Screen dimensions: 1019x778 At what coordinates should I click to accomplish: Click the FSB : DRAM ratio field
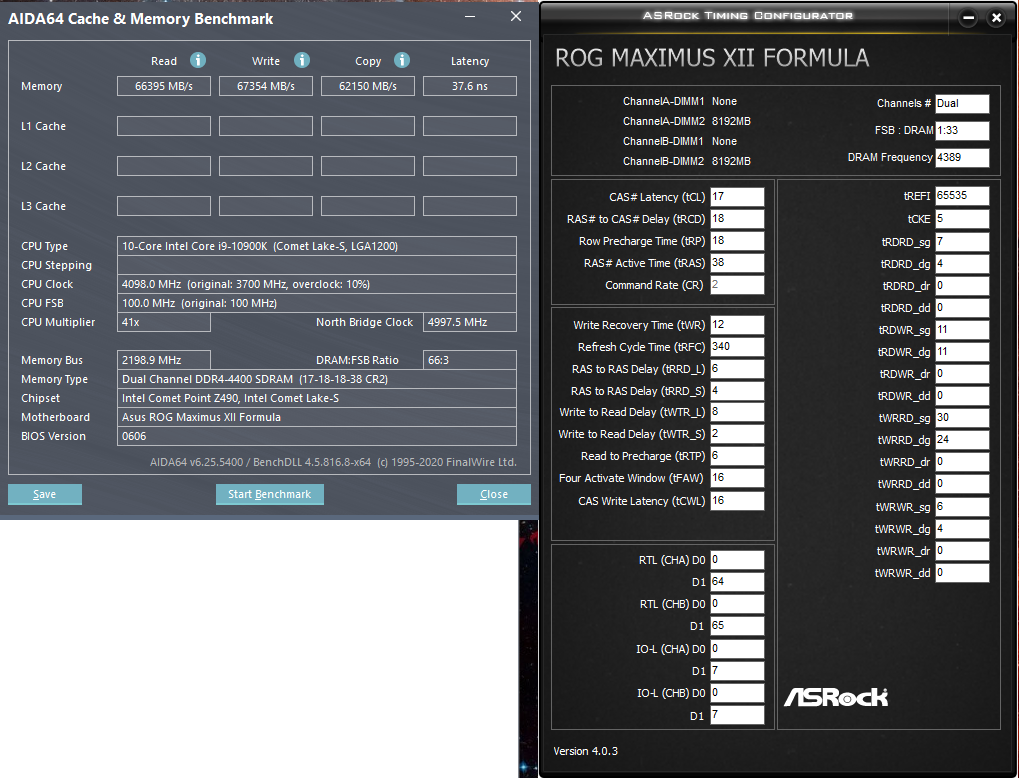963,129
